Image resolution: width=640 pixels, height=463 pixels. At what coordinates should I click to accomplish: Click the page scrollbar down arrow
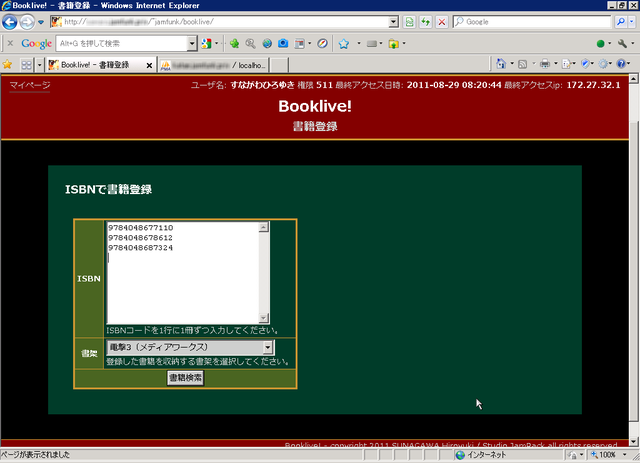pos(633,442)
